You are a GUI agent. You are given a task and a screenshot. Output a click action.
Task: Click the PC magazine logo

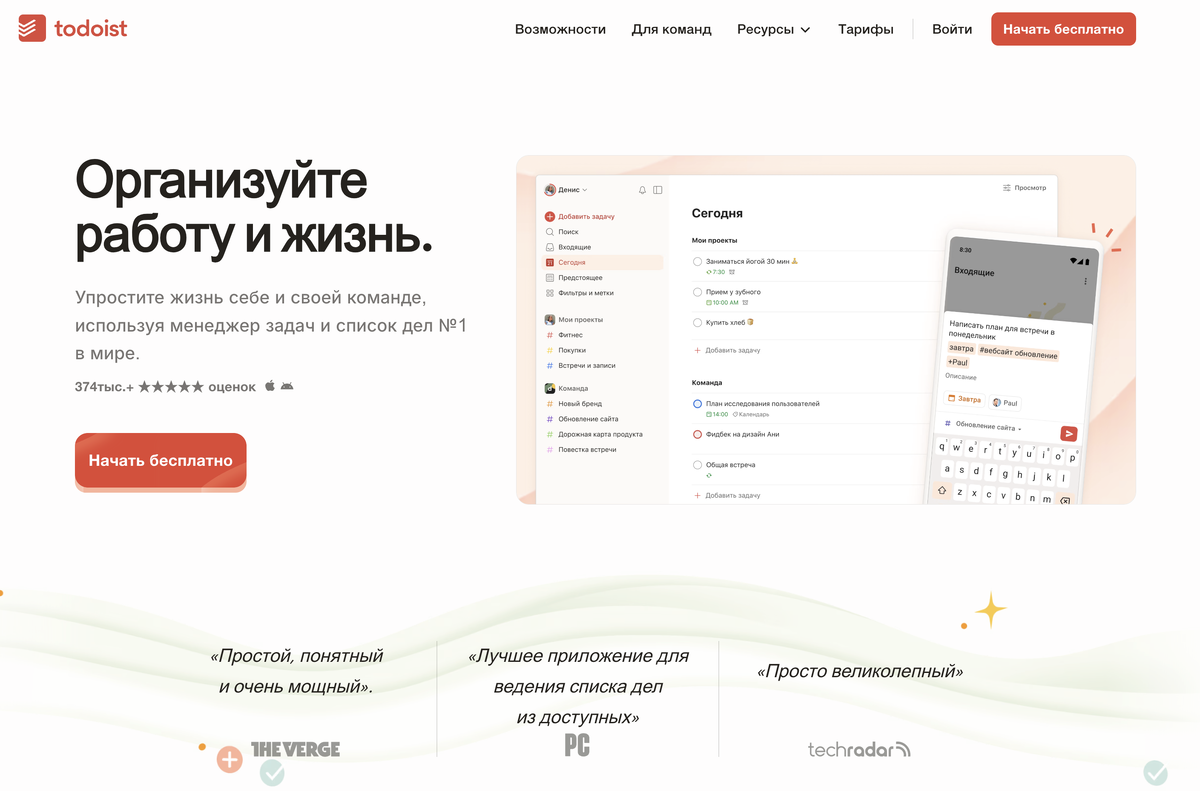[577, 745]
